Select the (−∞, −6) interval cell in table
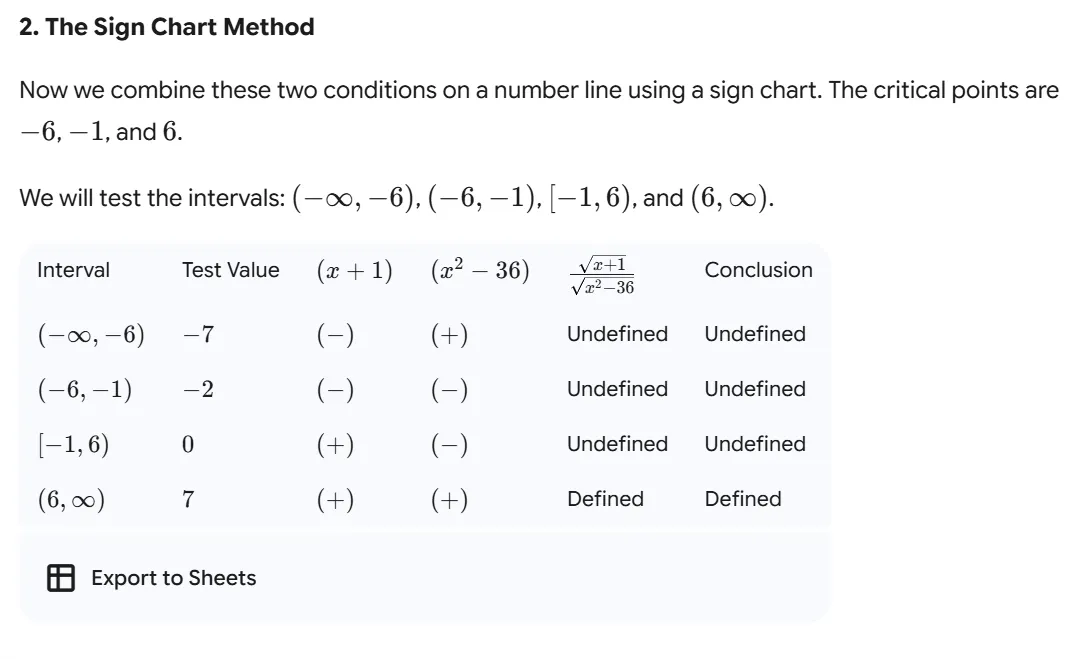The height and width of the screenshot is (659, 1073). pyautogui.click(x=91, y=335)
